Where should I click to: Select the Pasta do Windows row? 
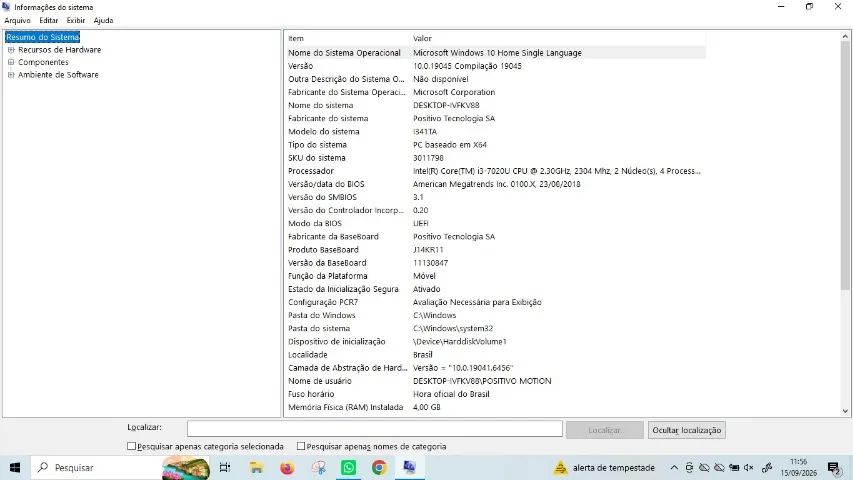click(x=495, y=315)
